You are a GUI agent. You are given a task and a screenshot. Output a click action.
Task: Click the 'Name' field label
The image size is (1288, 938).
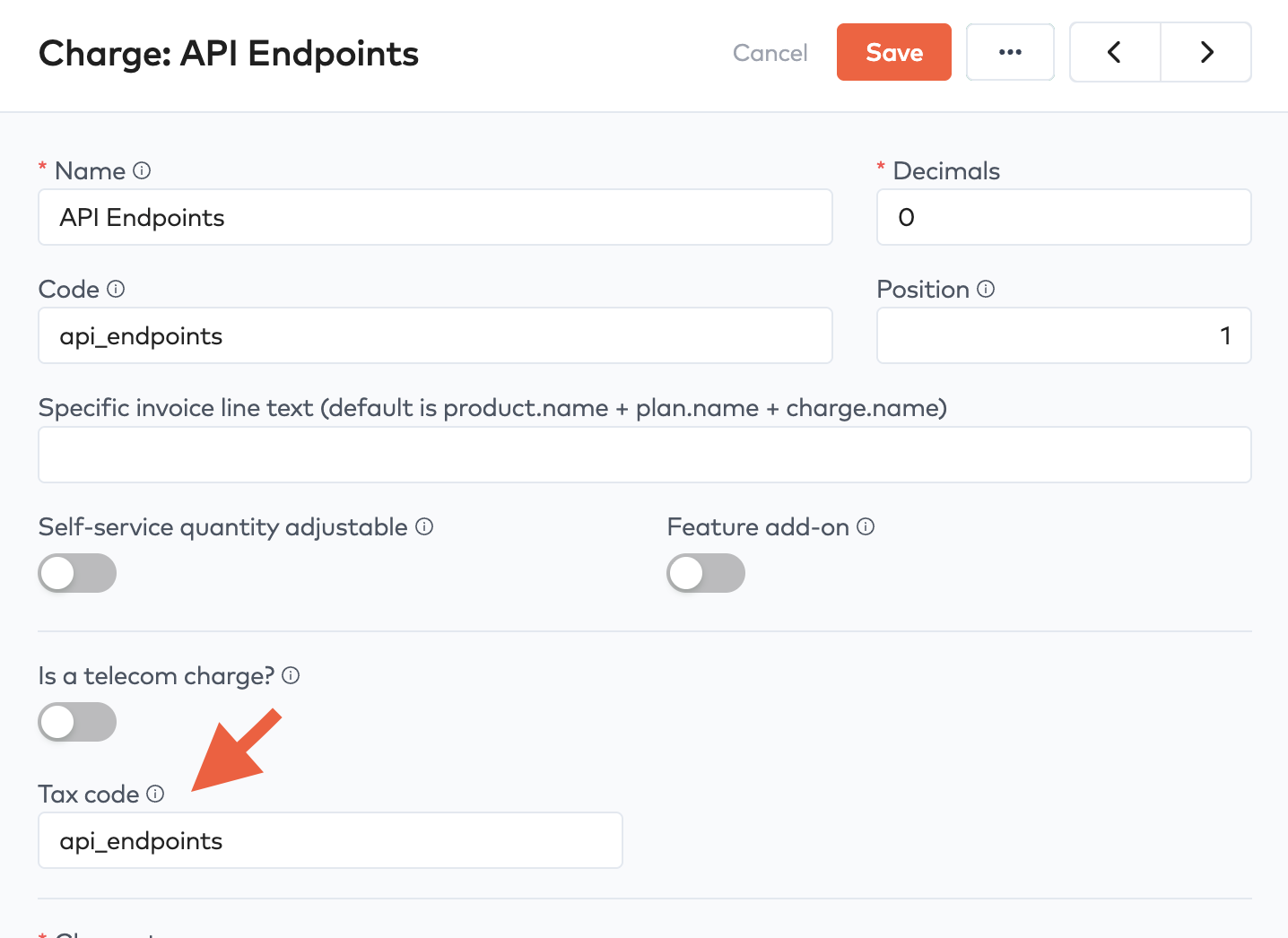pyautogui.click(x=90, y=170)
